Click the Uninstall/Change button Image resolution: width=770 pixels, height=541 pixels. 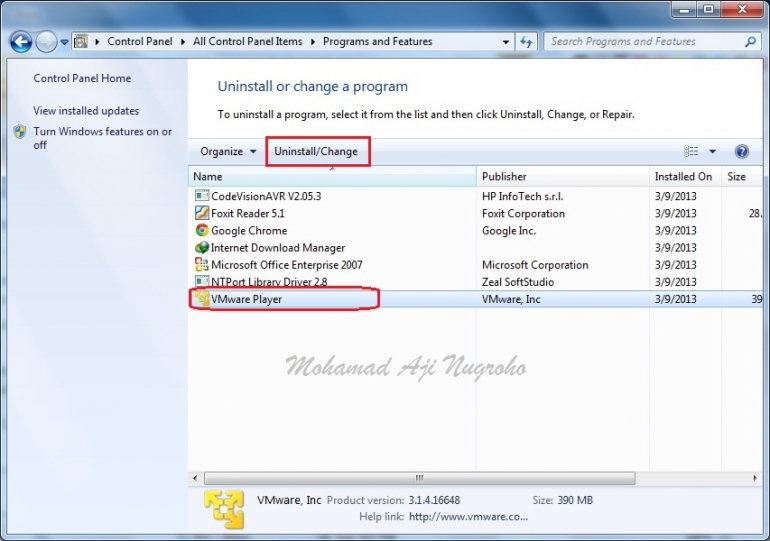[316, 151]
